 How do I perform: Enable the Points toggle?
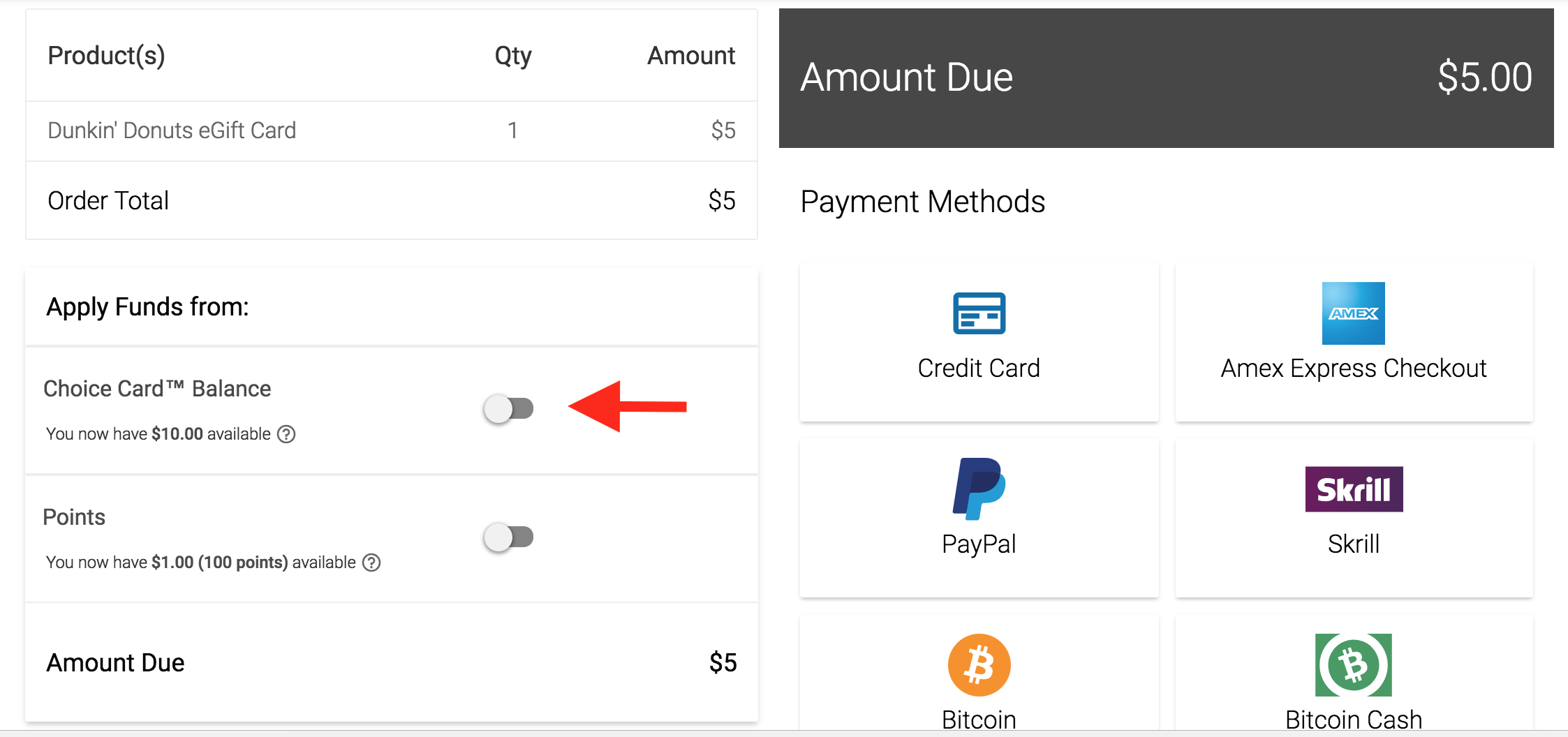click(509, 537)
